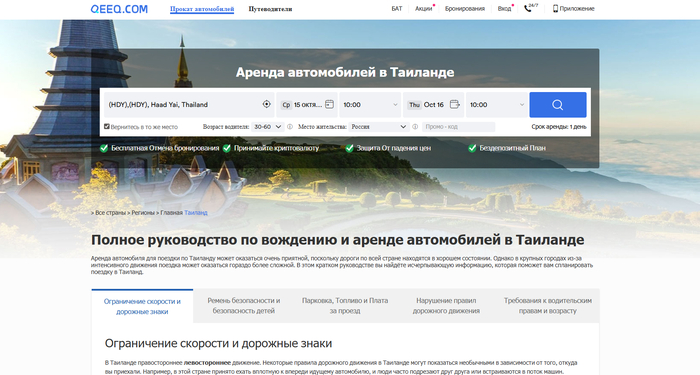The image size is (700, 375).
Task: Click the Главная breadcrumb
Action: (171, 213)
